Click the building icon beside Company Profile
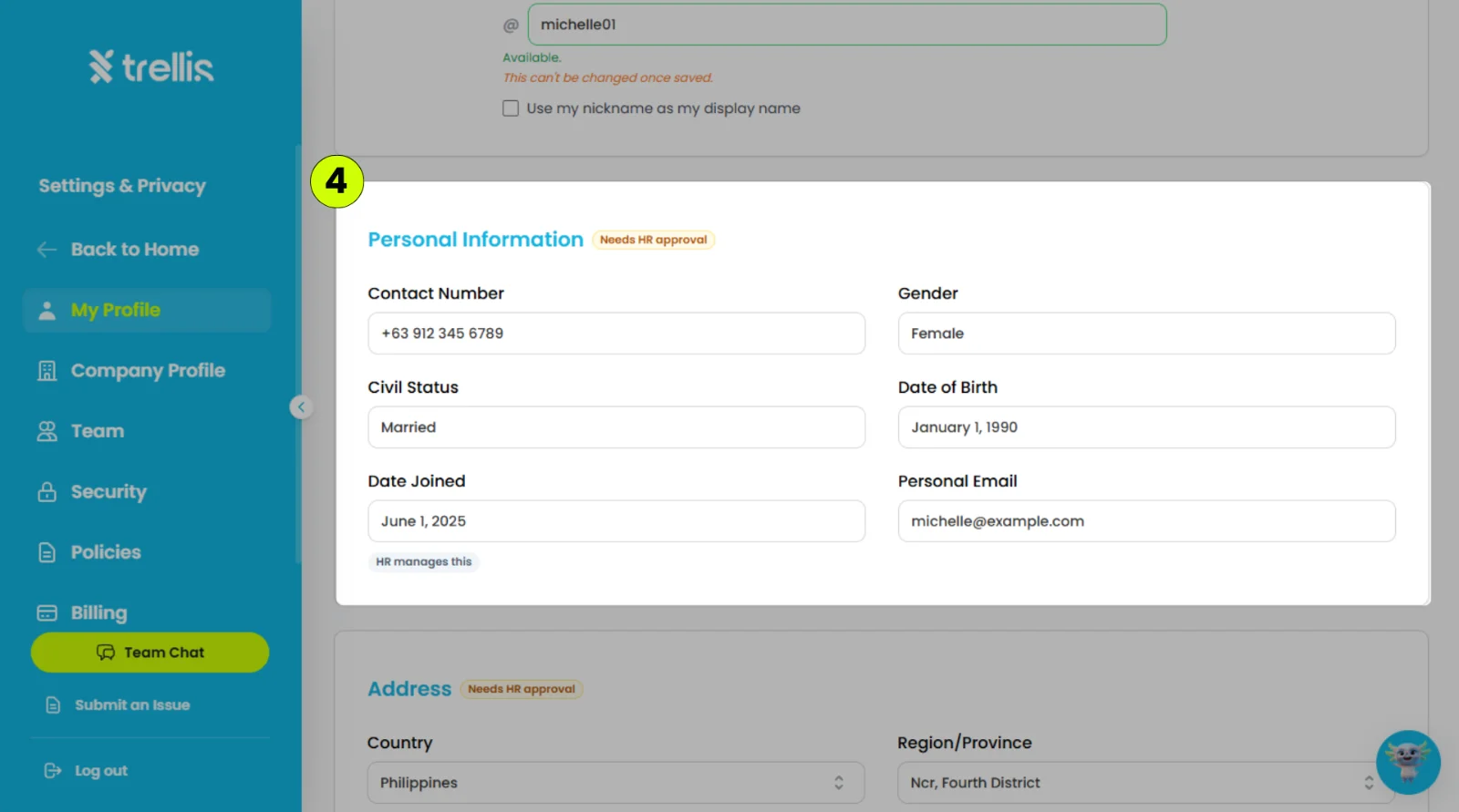Image resolution: width=1459 pixels, height=812 pixels. pyautogui.click(x=47, y=371)
